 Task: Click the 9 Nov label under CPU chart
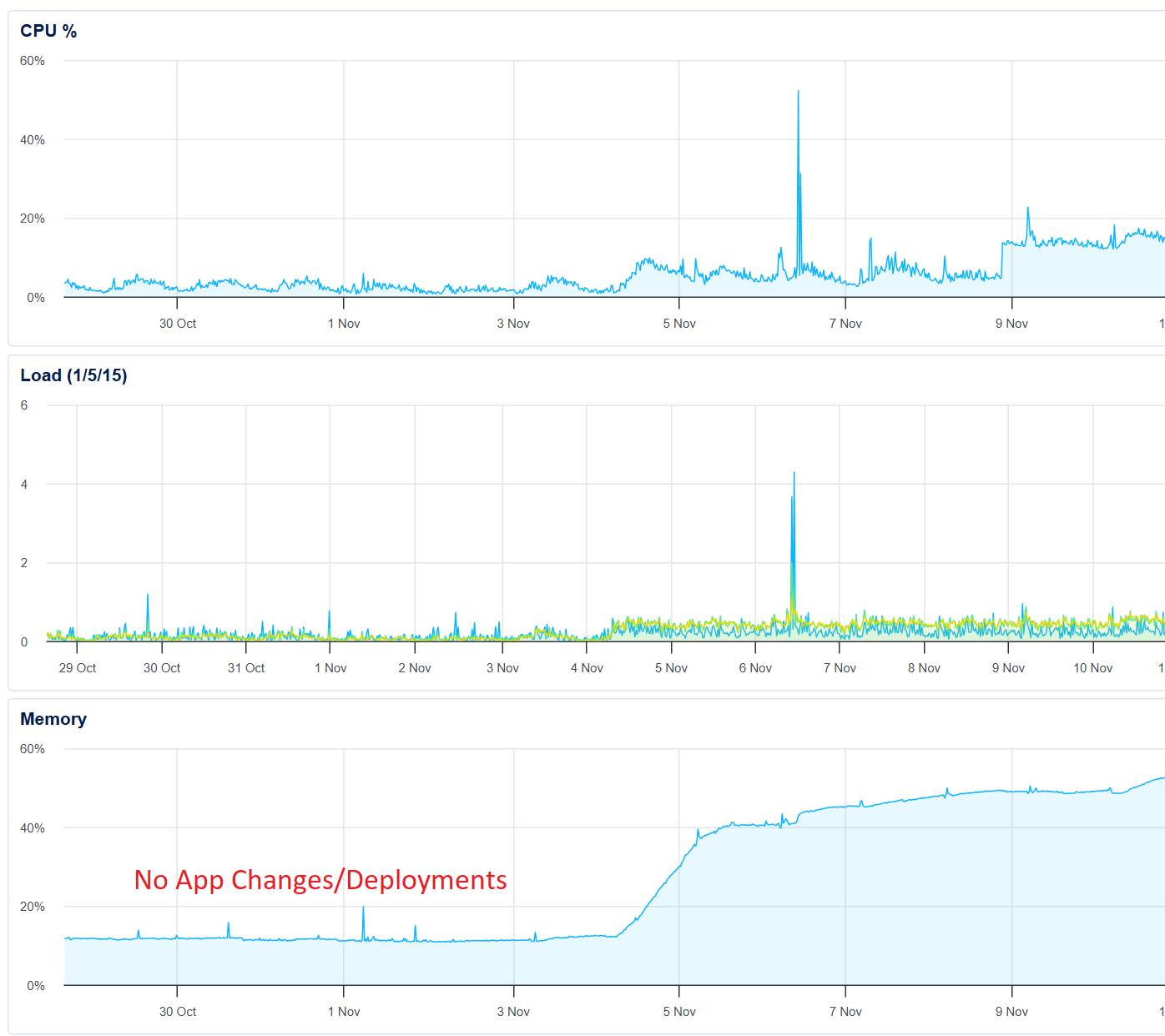tap(1011, 324)
